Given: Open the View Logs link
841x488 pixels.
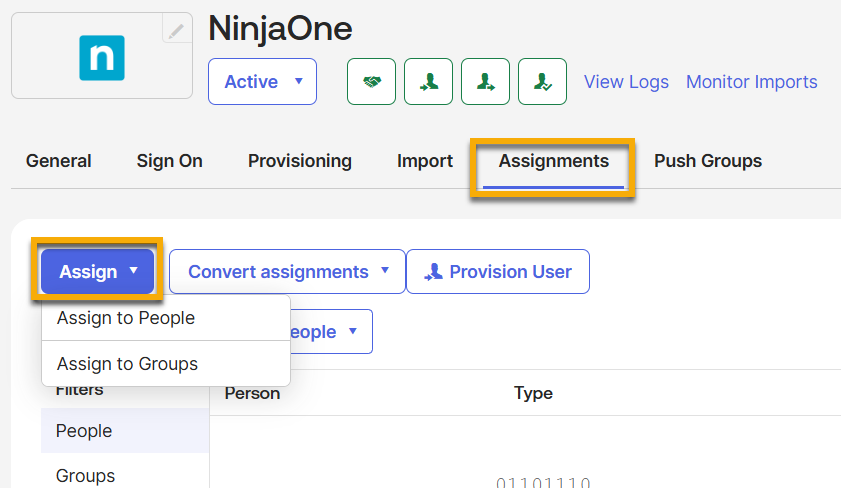Looking at the screenshot, I should click(x=626, y=82).
